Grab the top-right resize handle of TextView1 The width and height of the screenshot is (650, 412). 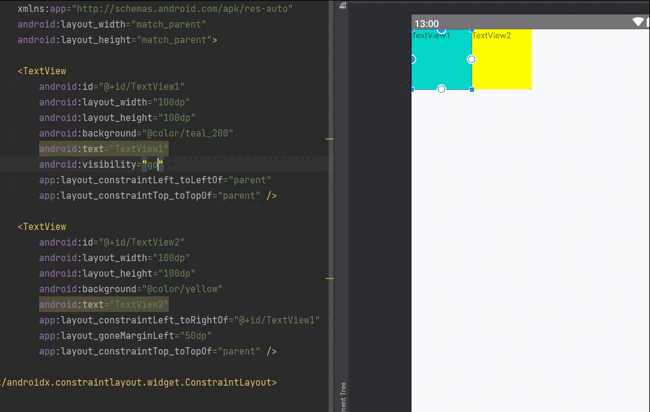pos(472,30)
